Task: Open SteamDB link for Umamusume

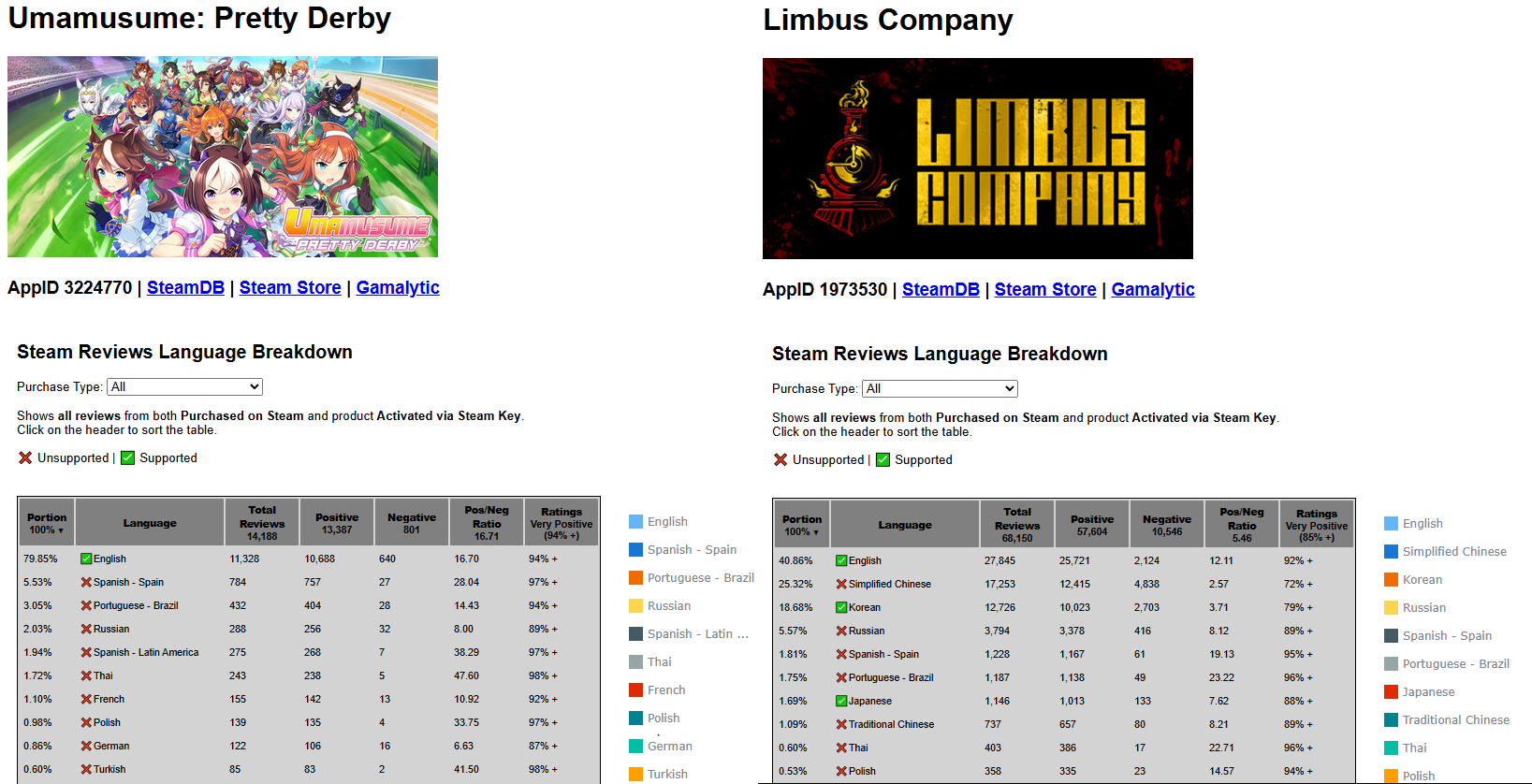Action: [x=185, y=288]
